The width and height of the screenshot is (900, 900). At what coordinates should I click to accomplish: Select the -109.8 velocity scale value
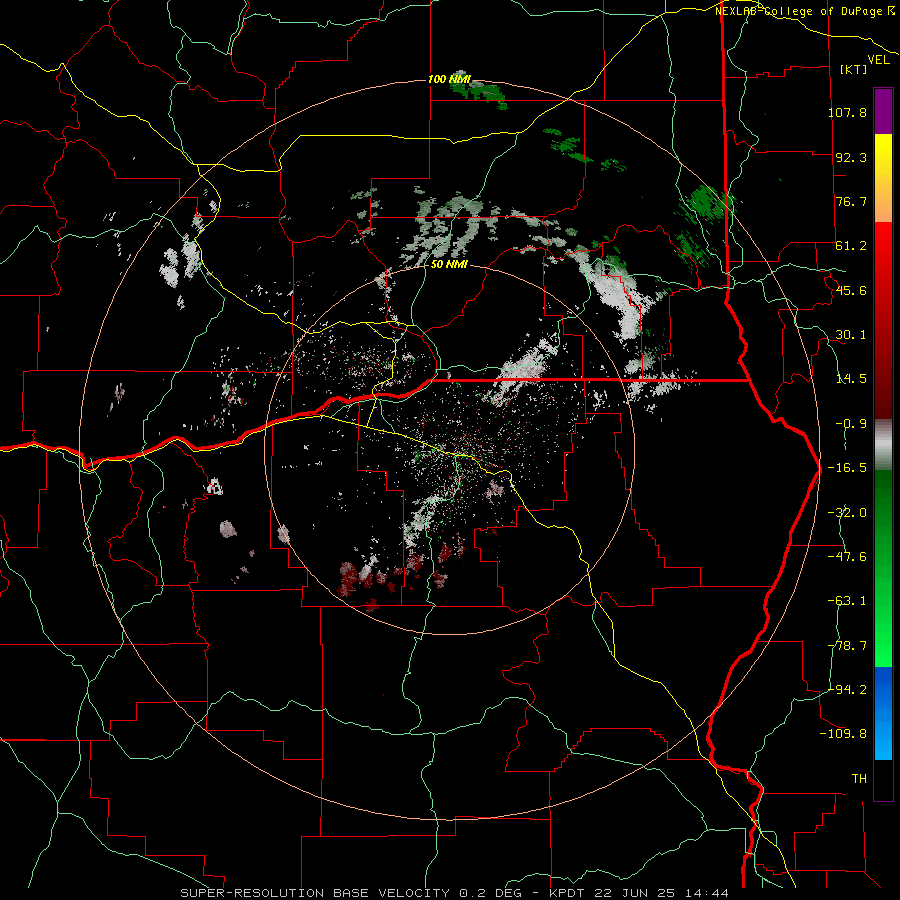843,734
